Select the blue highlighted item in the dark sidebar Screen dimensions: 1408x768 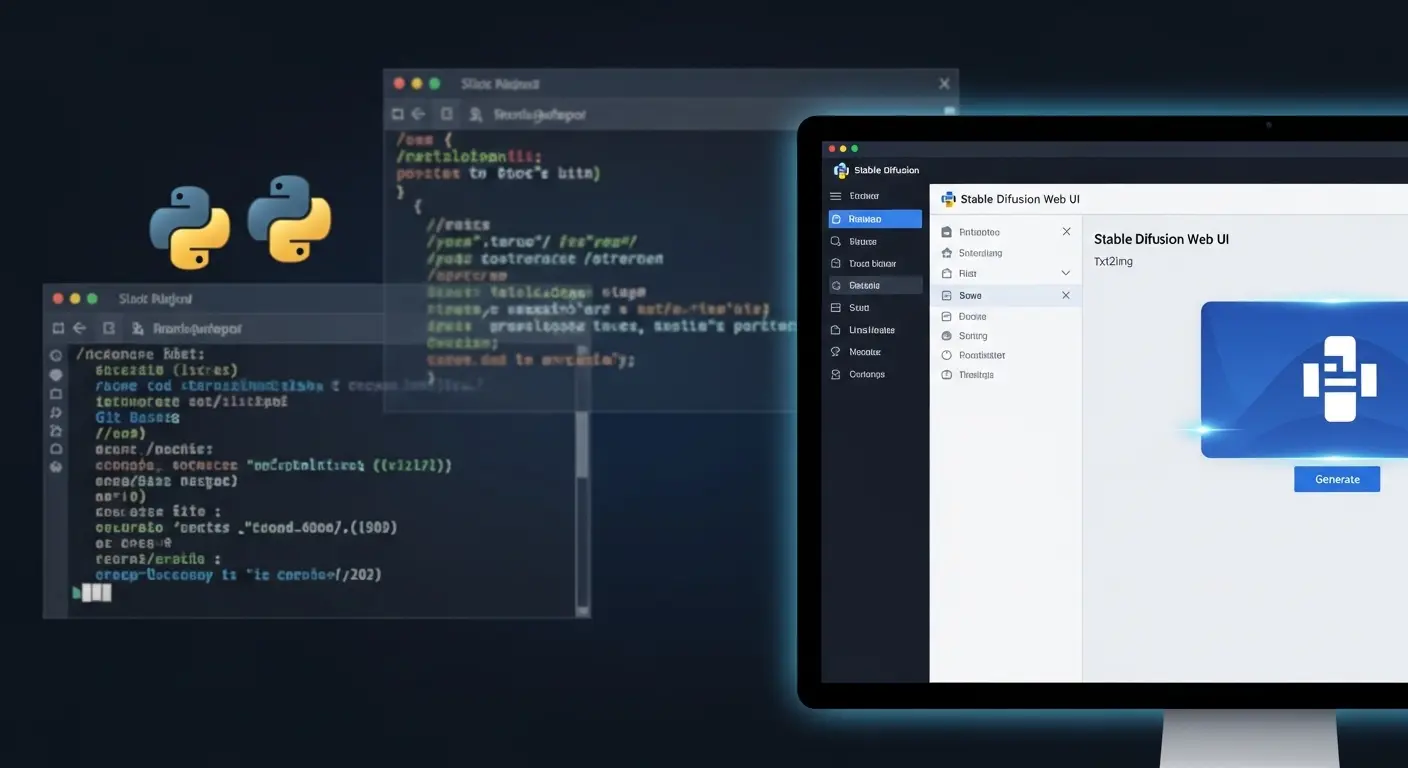coord(875,219)
